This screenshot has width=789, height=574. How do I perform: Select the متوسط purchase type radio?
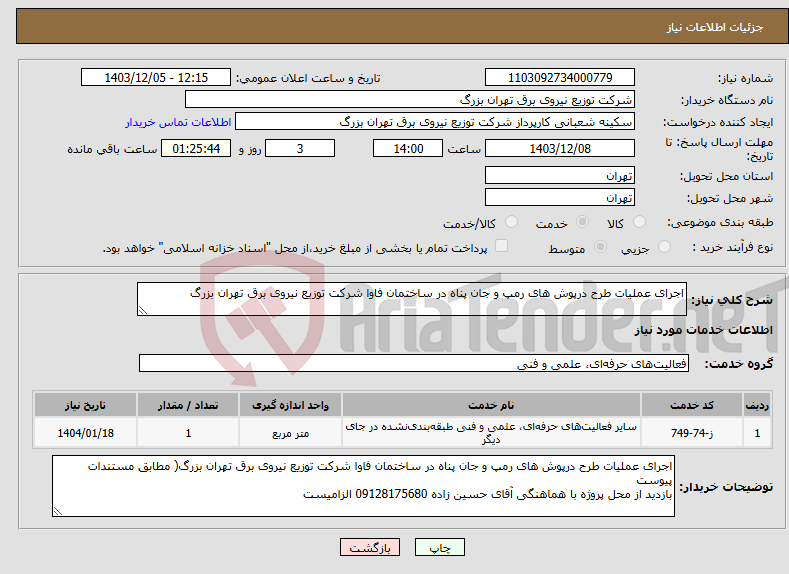point(600,247)
